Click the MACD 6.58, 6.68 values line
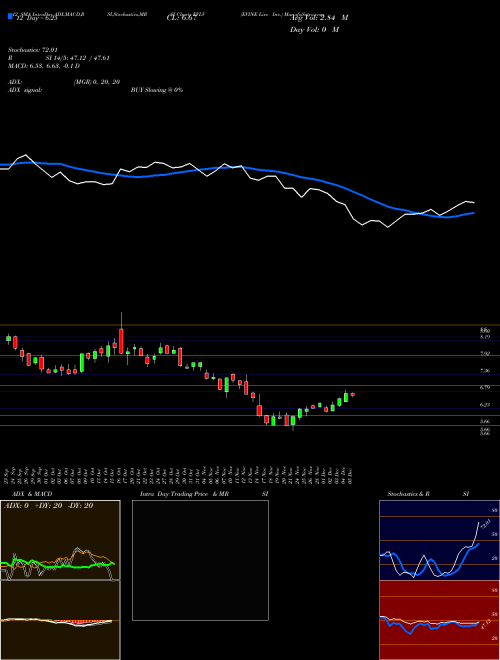 point(44,66)
